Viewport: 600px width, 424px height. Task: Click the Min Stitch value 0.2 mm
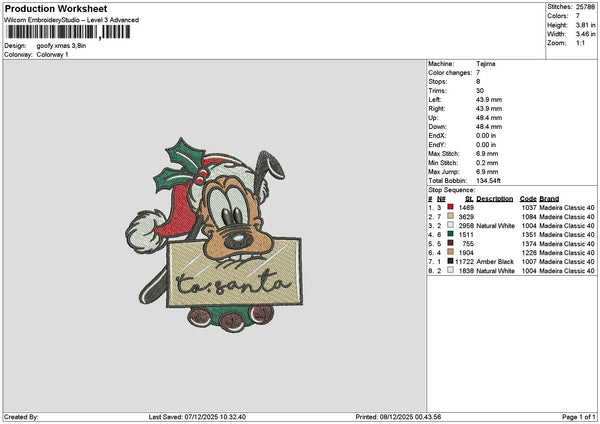(487, 163)
